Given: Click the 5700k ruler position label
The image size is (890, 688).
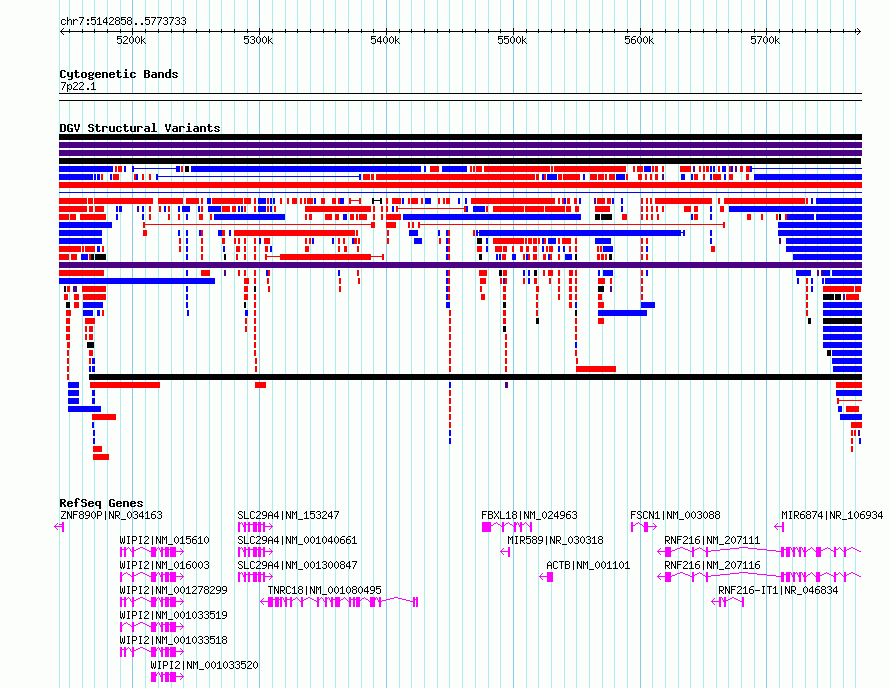Looking at the screenshot, I should [x=765, y=40].
